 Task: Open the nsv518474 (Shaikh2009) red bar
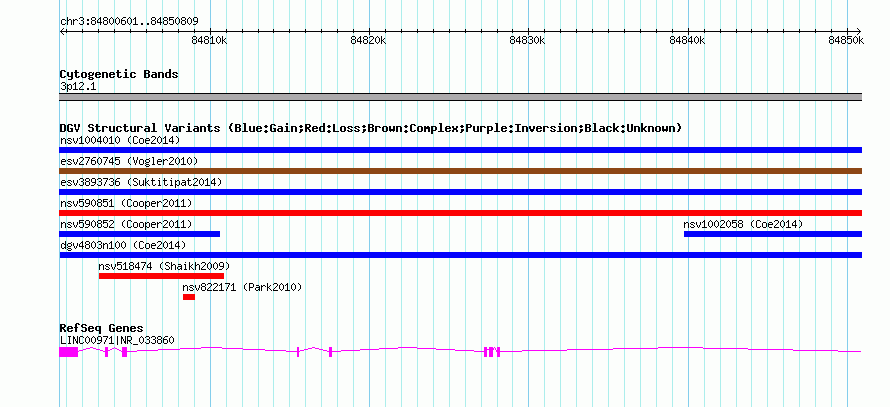[x=161, y=276]
